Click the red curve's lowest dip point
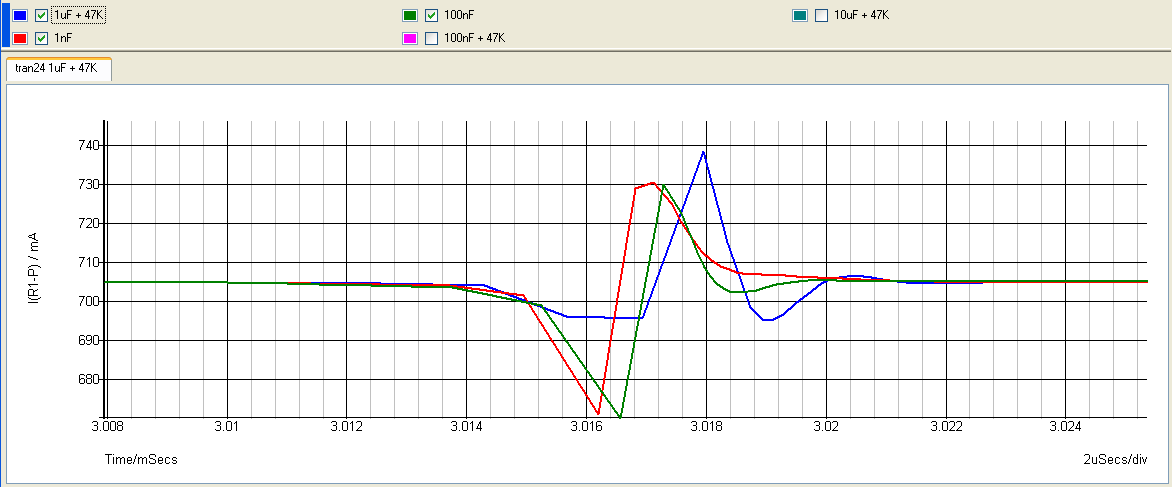The height and width of the screenshot is (487, 1172). tap(598, 413)
